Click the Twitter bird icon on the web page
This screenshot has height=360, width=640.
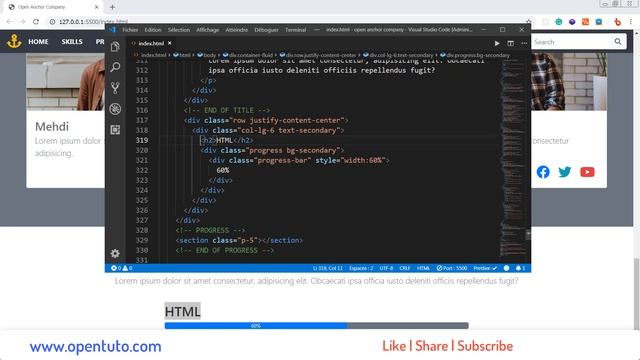564,172
